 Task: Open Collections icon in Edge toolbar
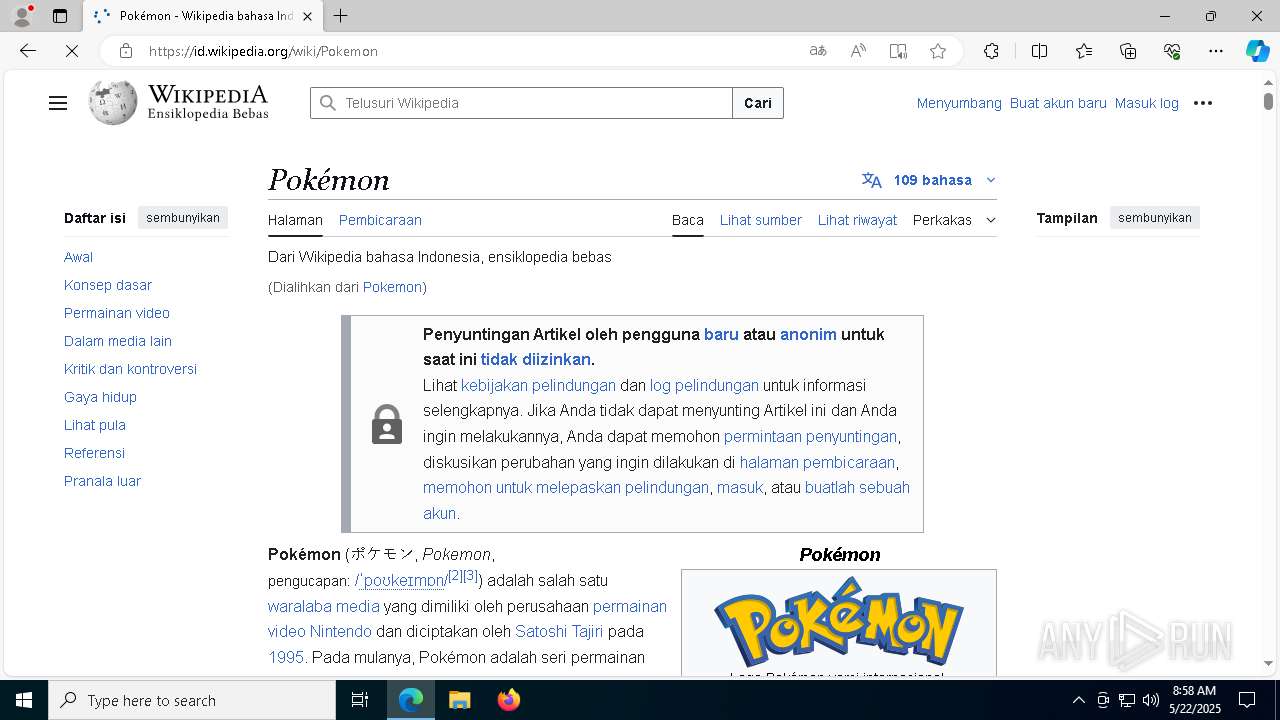1128,51
